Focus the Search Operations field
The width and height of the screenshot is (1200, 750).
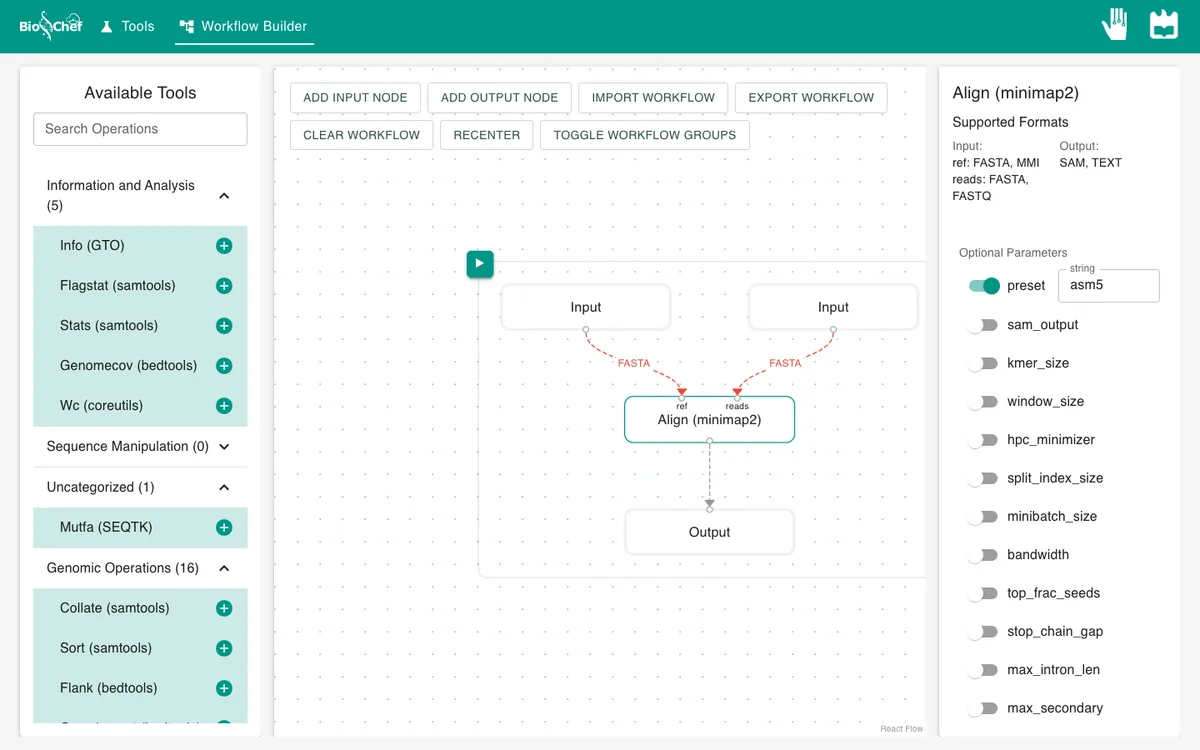(x=140, y=129)
